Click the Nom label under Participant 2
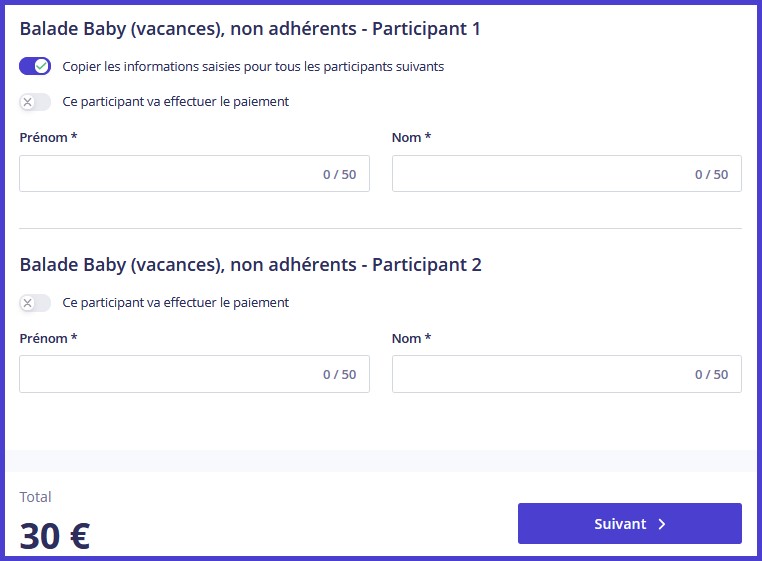 [x=411, y=338]
